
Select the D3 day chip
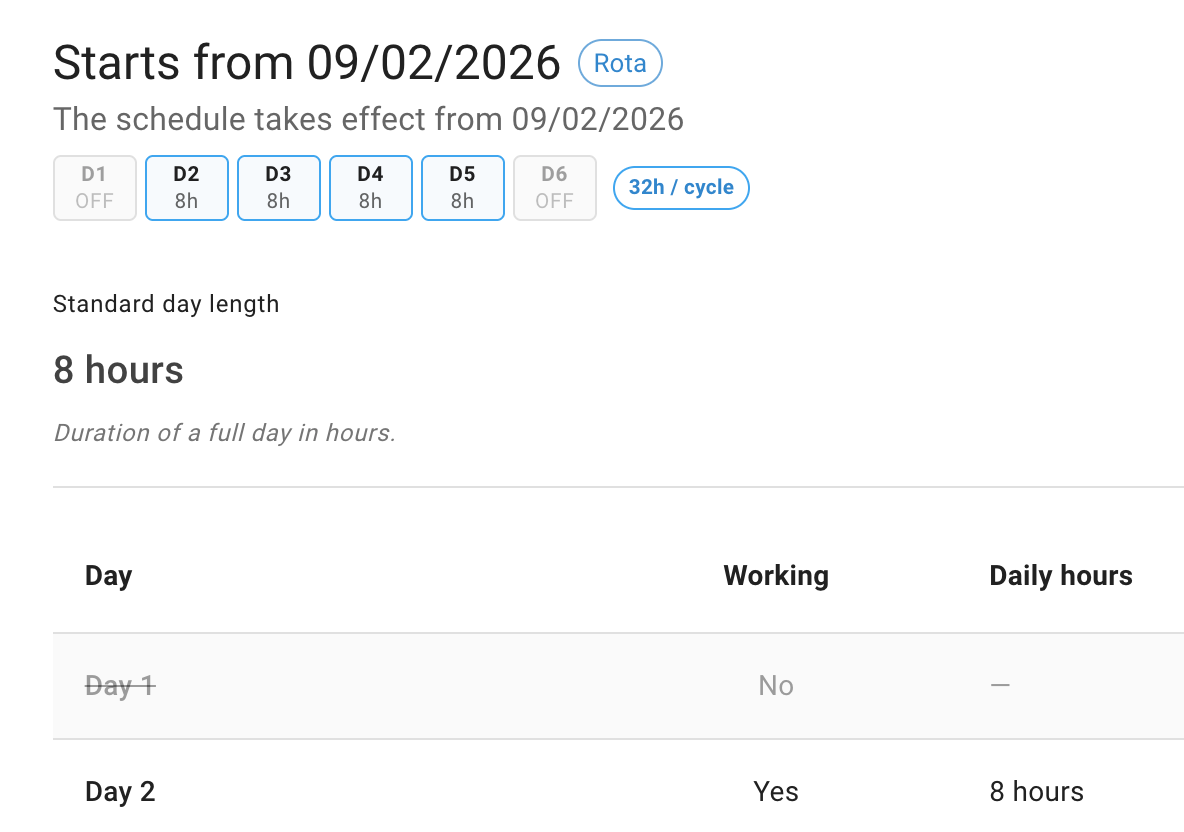(x=278, y=187)
